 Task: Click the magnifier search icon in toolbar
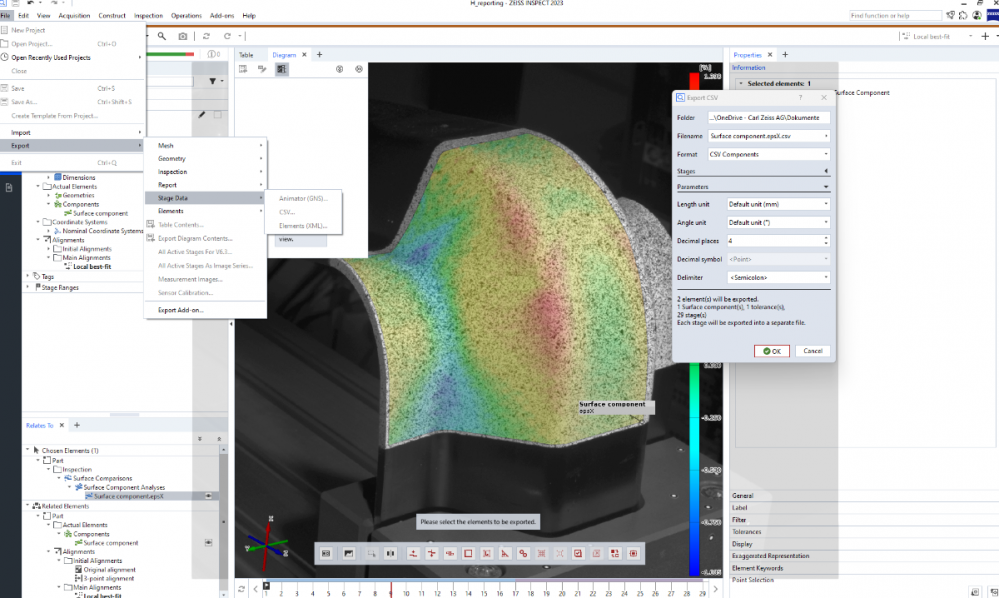[x=162, y=36]
